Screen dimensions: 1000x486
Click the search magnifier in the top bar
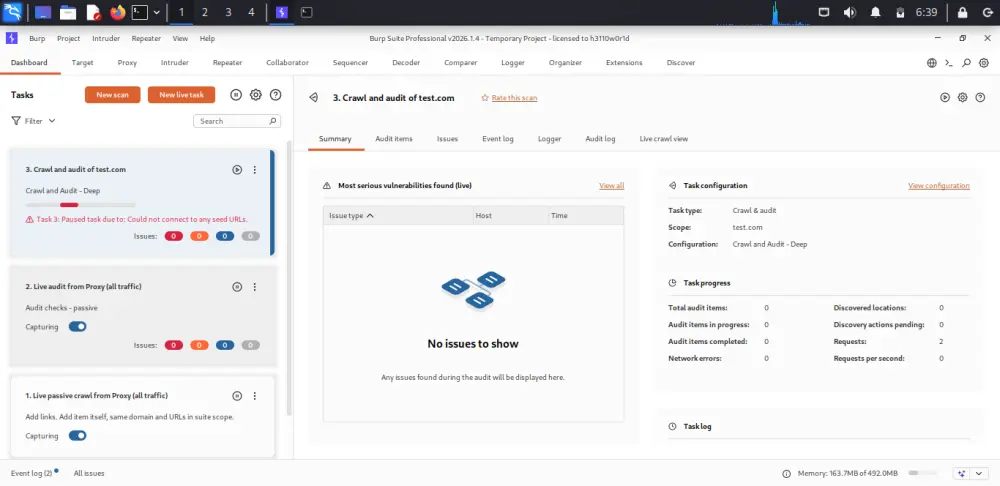coord(967,63)
